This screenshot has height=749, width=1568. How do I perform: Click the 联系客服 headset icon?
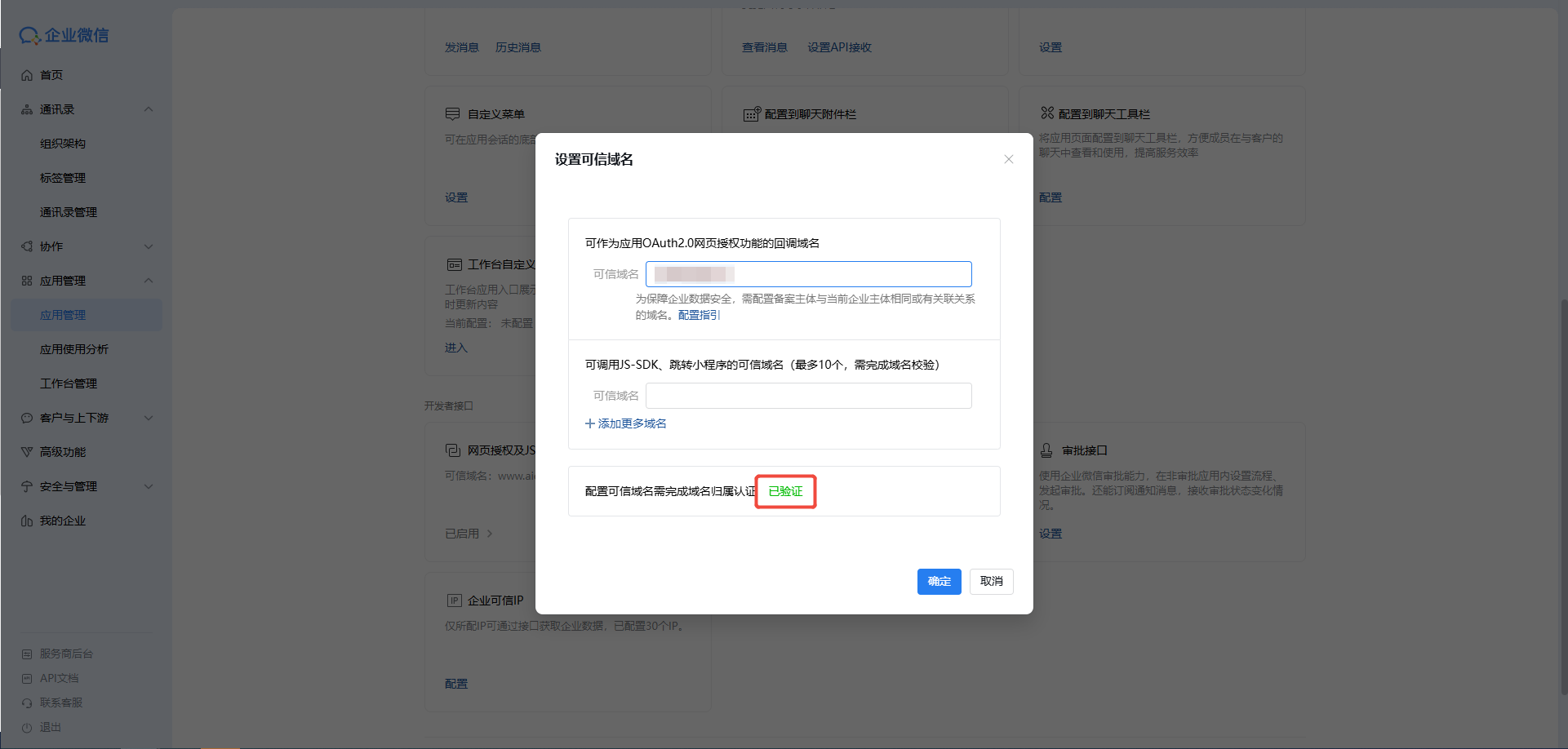pyautogui.click(x=27, y=702)
